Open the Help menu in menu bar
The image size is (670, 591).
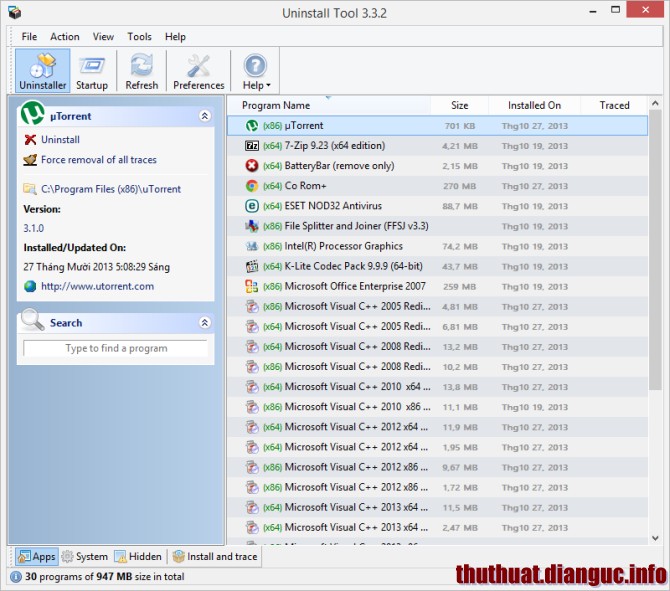[175, 37]
